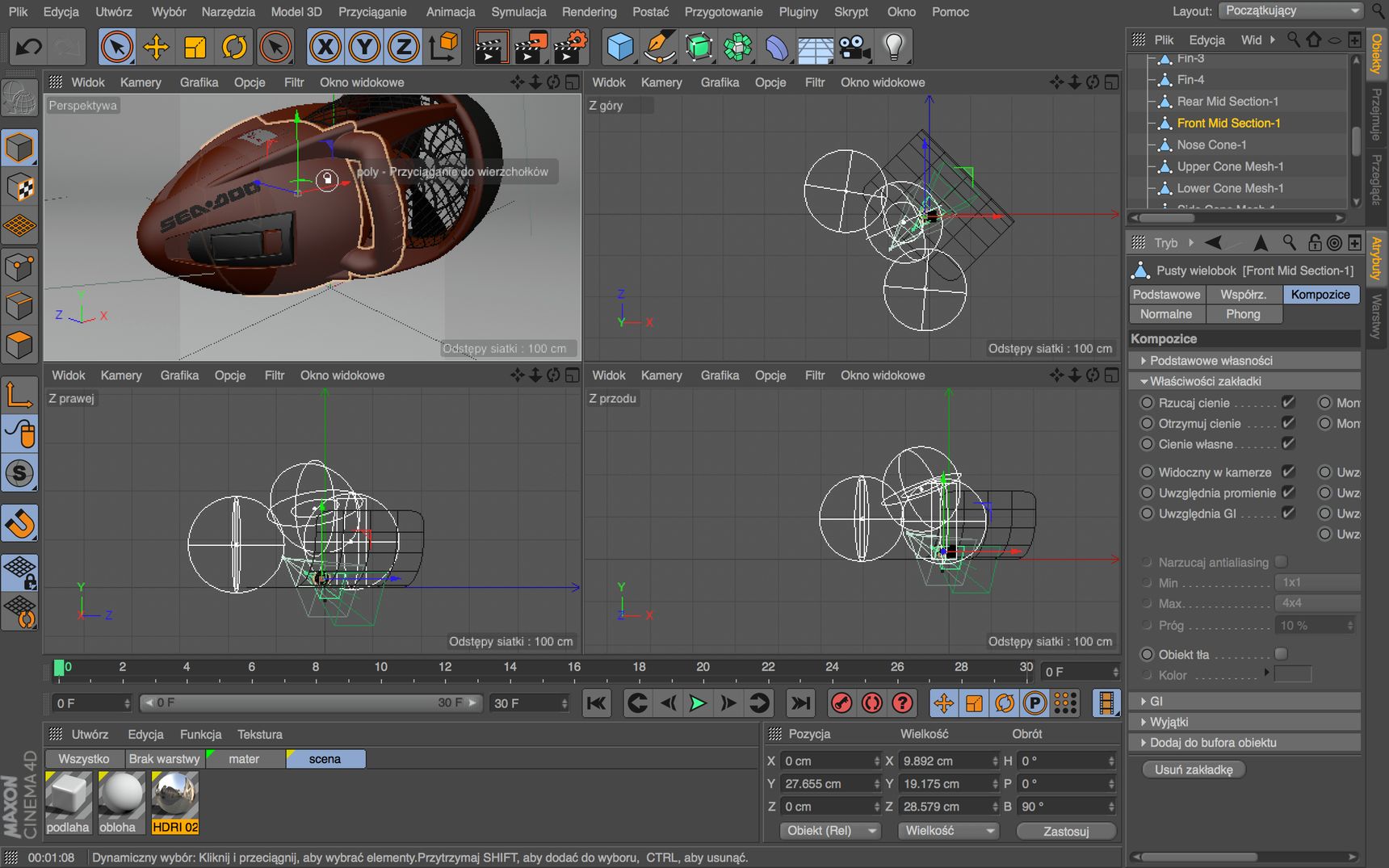Select Upper Cone Mesh-1 object
Viewport: 1389px width, 868px height.
pyautogui.click(x=1230, y=166)
